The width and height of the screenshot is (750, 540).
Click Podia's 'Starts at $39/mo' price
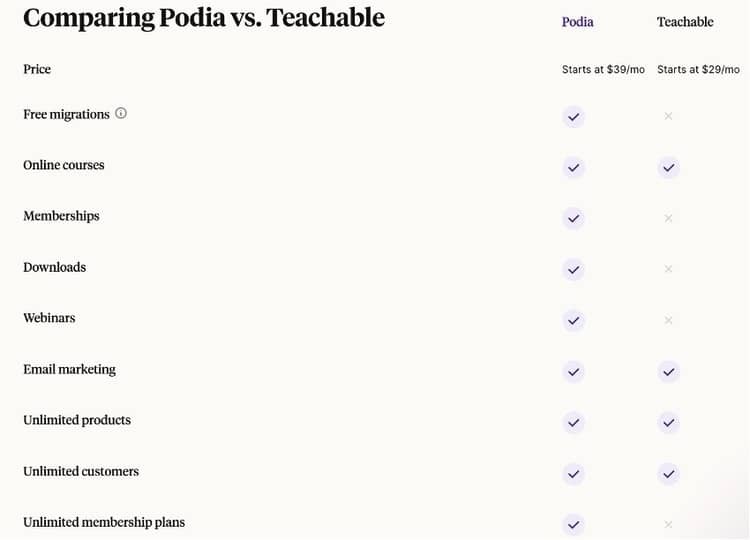(x=603, y=70)
